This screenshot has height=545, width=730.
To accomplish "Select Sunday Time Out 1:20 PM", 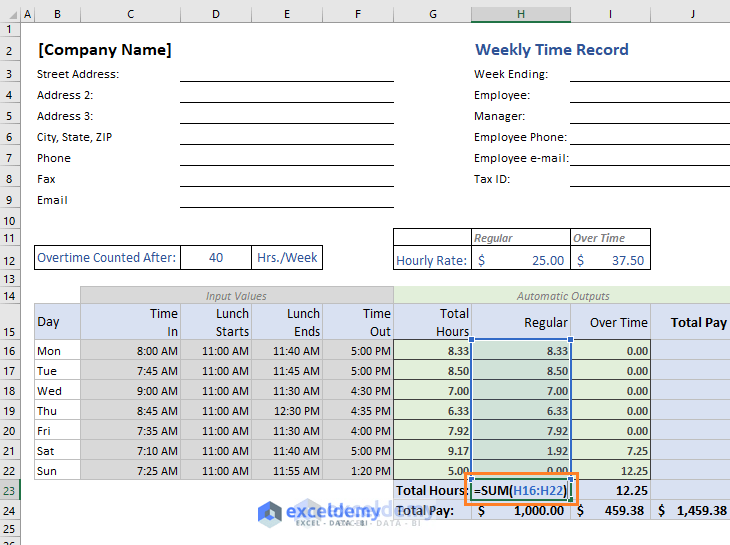I will [x=358, y=471].
